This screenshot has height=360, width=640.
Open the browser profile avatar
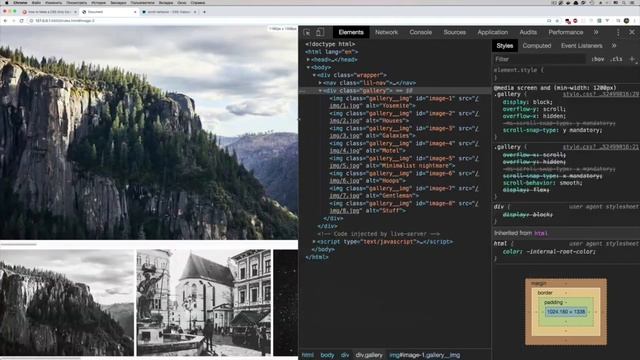coord(626,20)
